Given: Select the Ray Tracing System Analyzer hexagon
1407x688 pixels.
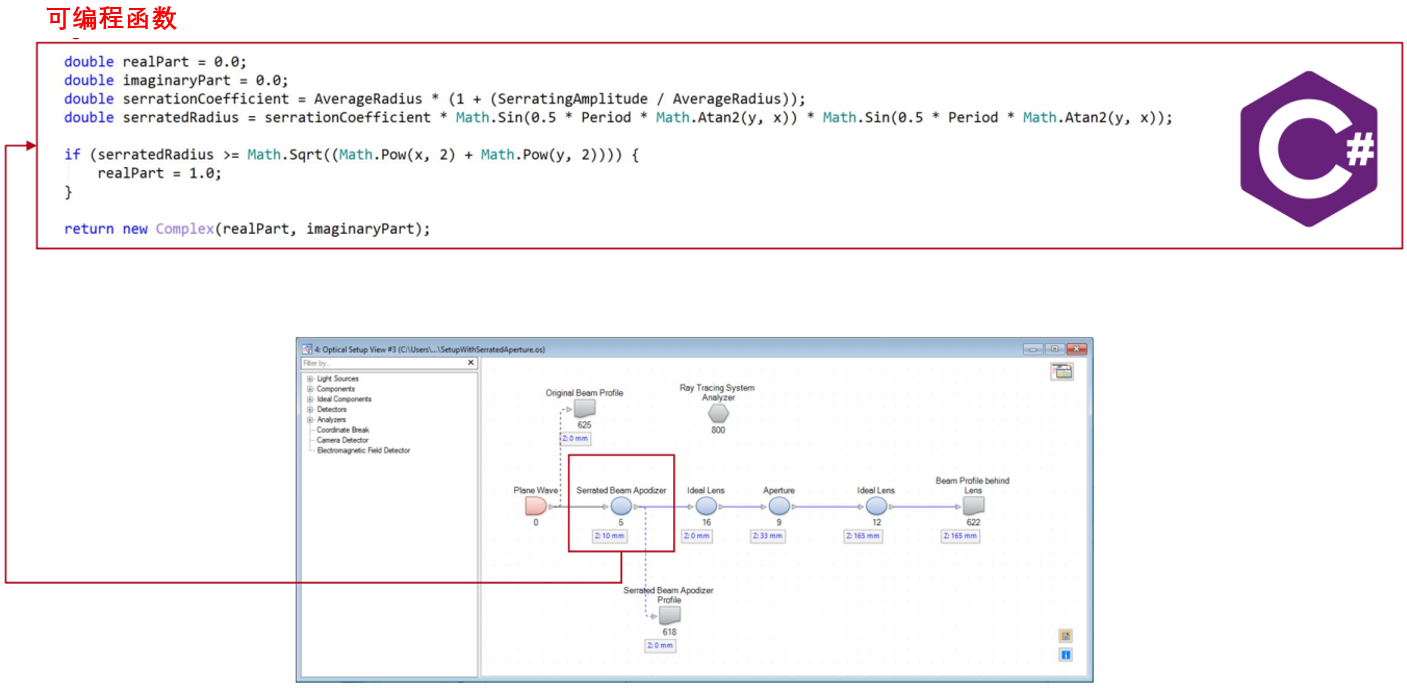Looking at the screenshot, I should point(718,413).
